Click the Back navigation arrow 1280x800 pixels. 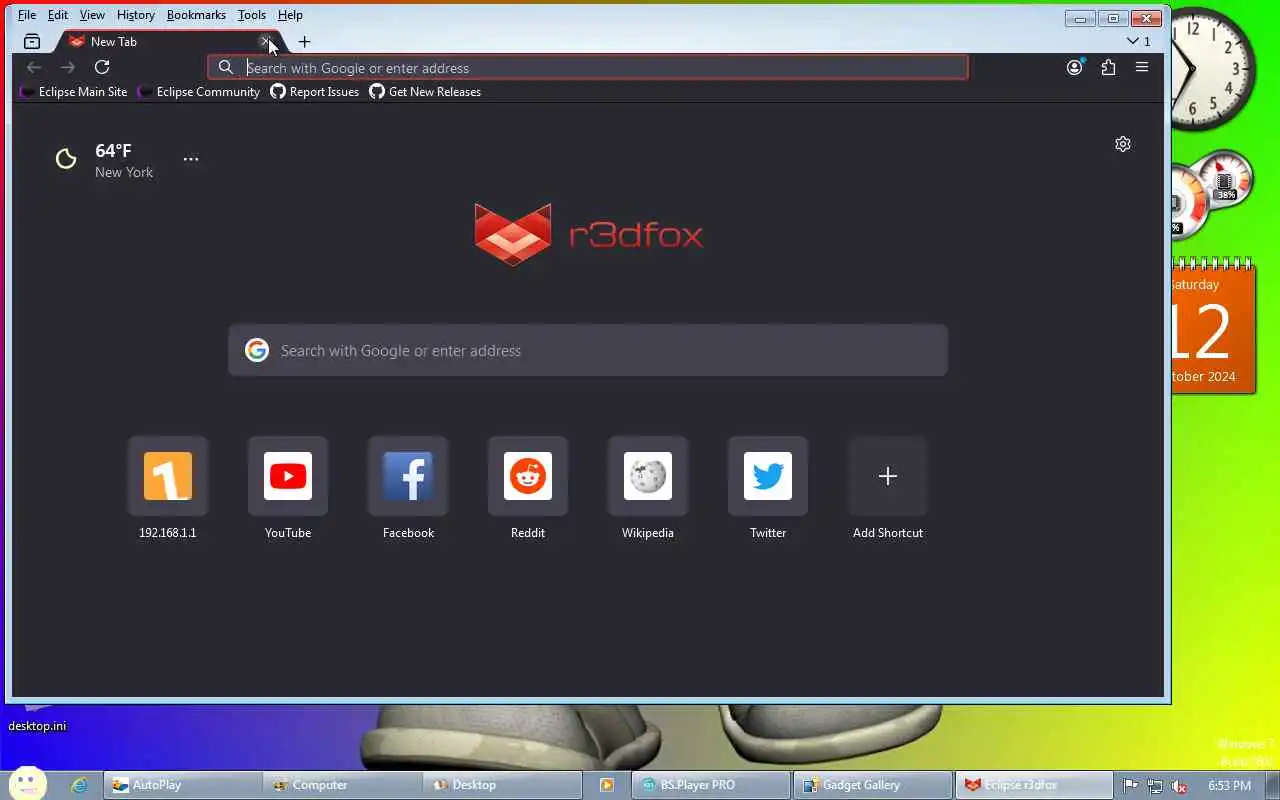point(34,67)
